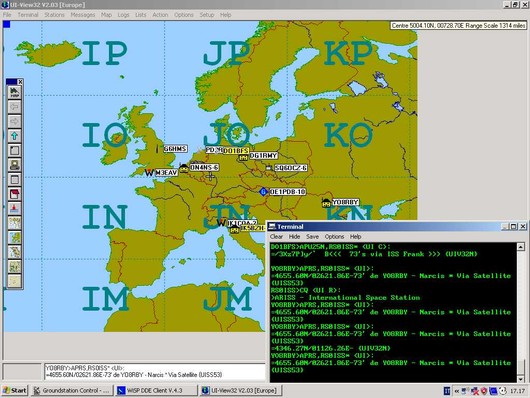
Task: Click the G6HMS station label on the map
Action: pos(175,149)
